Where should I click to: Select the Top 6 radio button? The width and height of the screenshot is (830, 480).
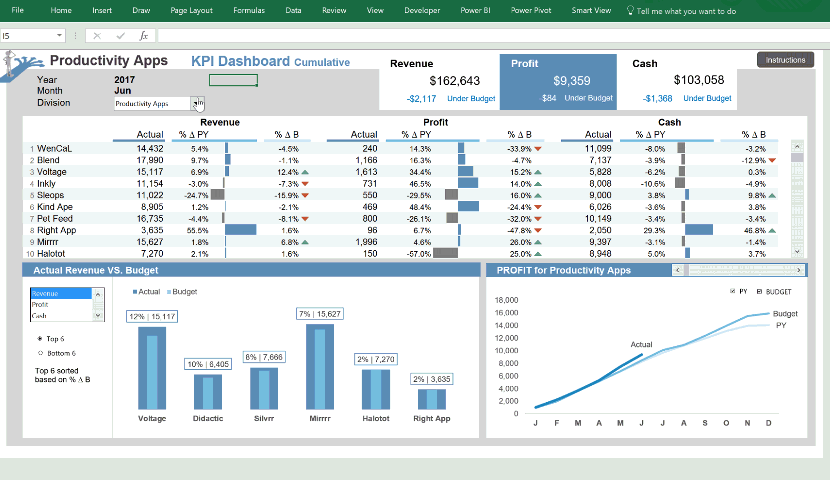(38, 339)
